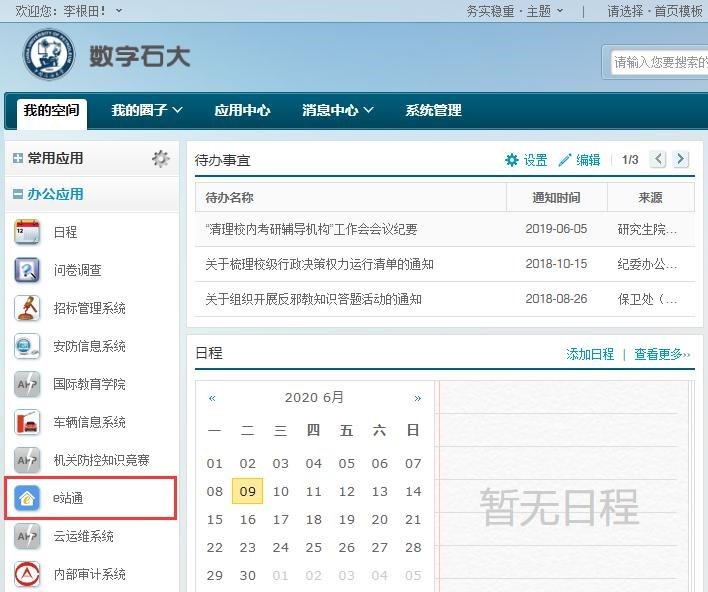Open the 安防信息系统 icon
This screenshot has width=708, height=592.
point(27,346)
